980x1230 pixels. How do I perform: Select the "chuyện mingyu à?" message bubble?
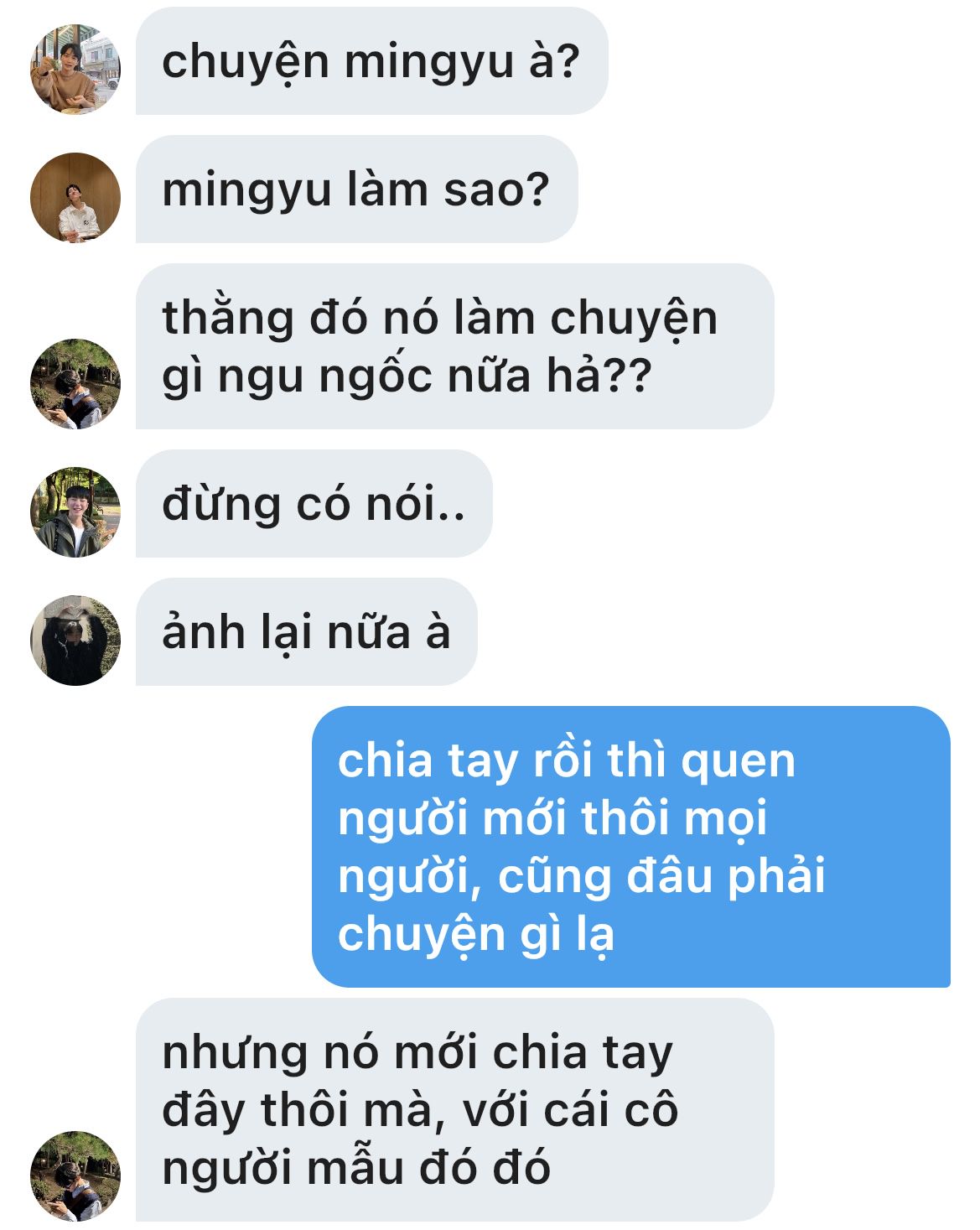[371, 61]
